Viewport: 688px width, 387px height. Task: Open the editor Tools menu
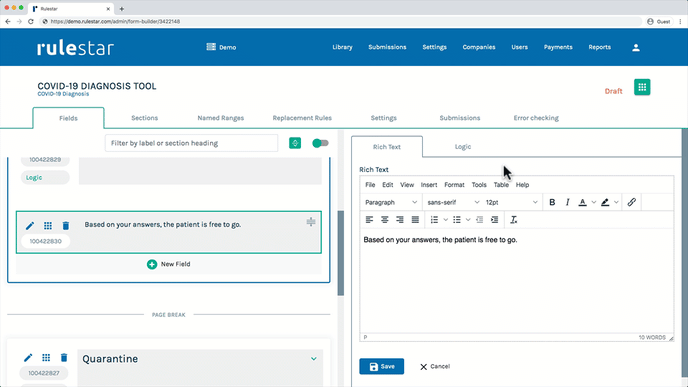pyautogui.click(x=479, y=185)
